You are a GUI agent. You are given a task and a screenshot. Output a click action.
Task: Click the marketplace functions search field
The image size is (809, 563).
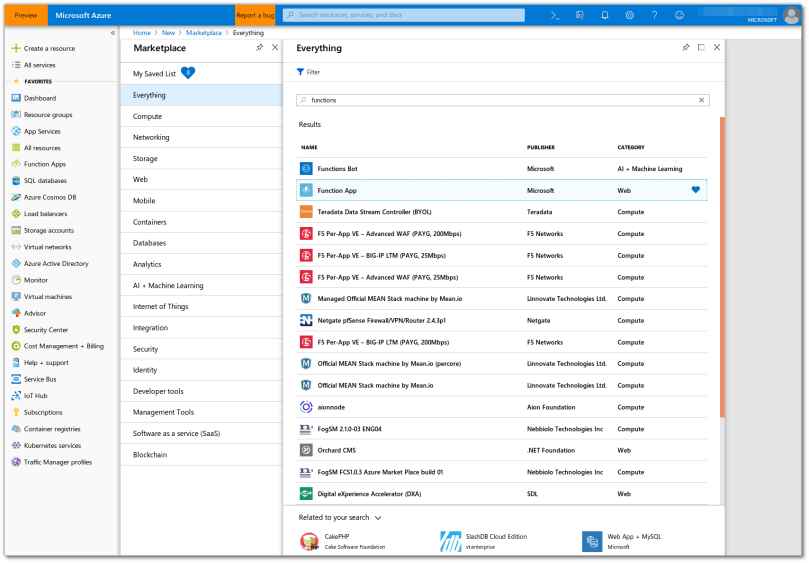500,100
